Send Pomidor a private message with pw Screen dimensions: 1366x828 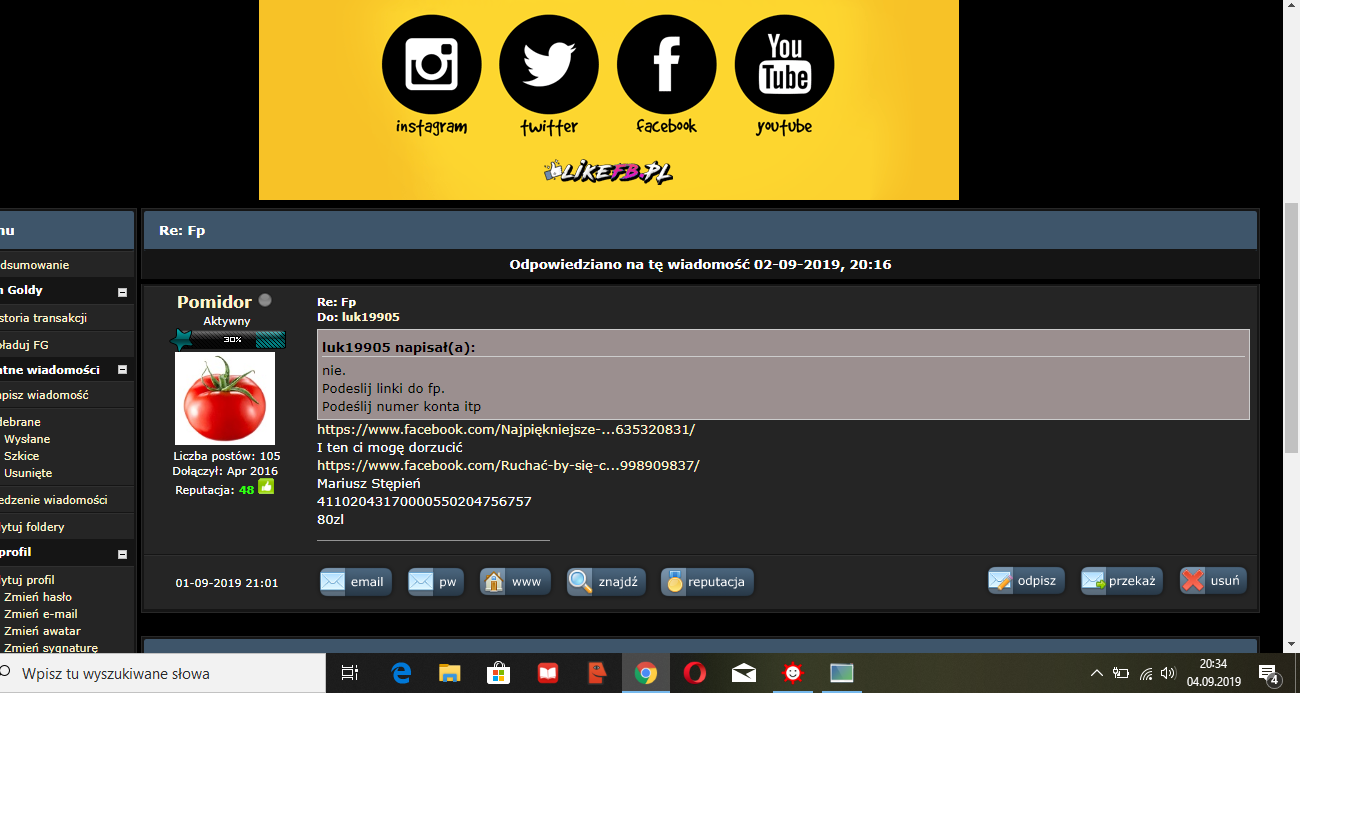pyautogui.click(x=436, y=582)
